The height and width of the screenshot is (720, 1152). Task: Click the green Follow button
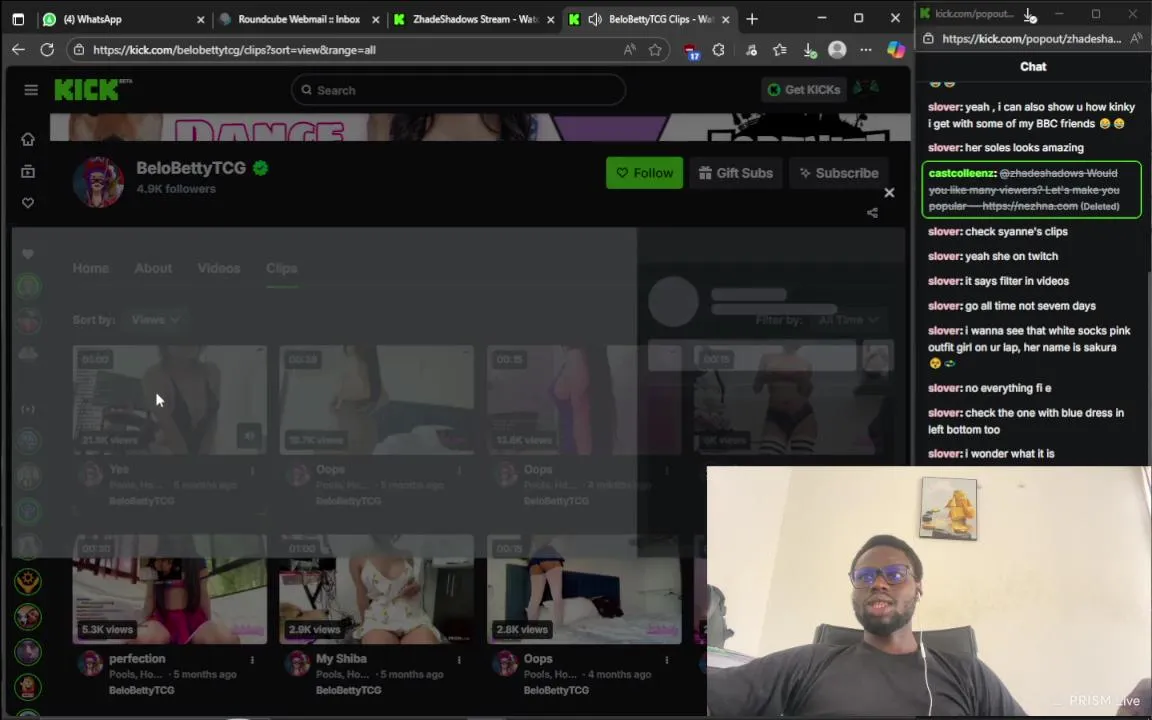pyautogui.click(x=644, y=173)
